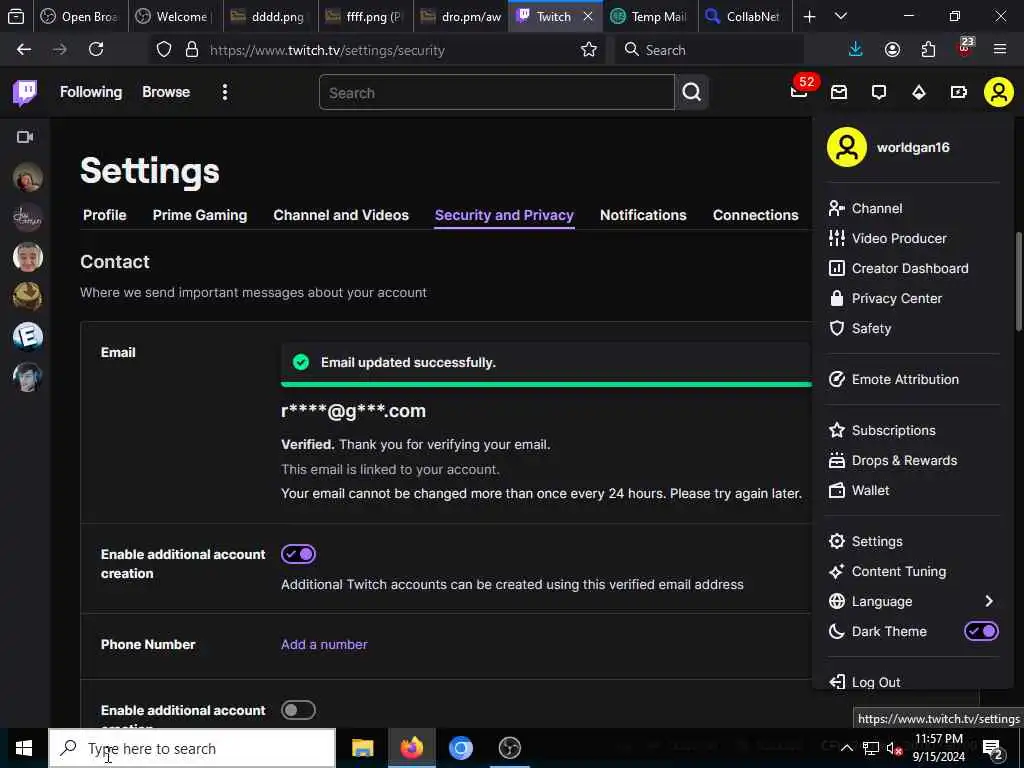
Task: Switch to the Notifications tab
Action: (643, 215)
